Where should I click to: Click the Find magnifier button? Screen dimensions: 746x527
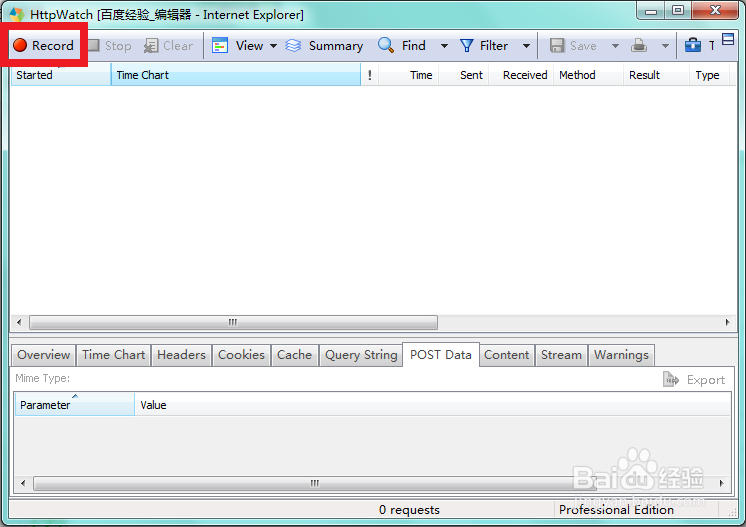[402, 46]
